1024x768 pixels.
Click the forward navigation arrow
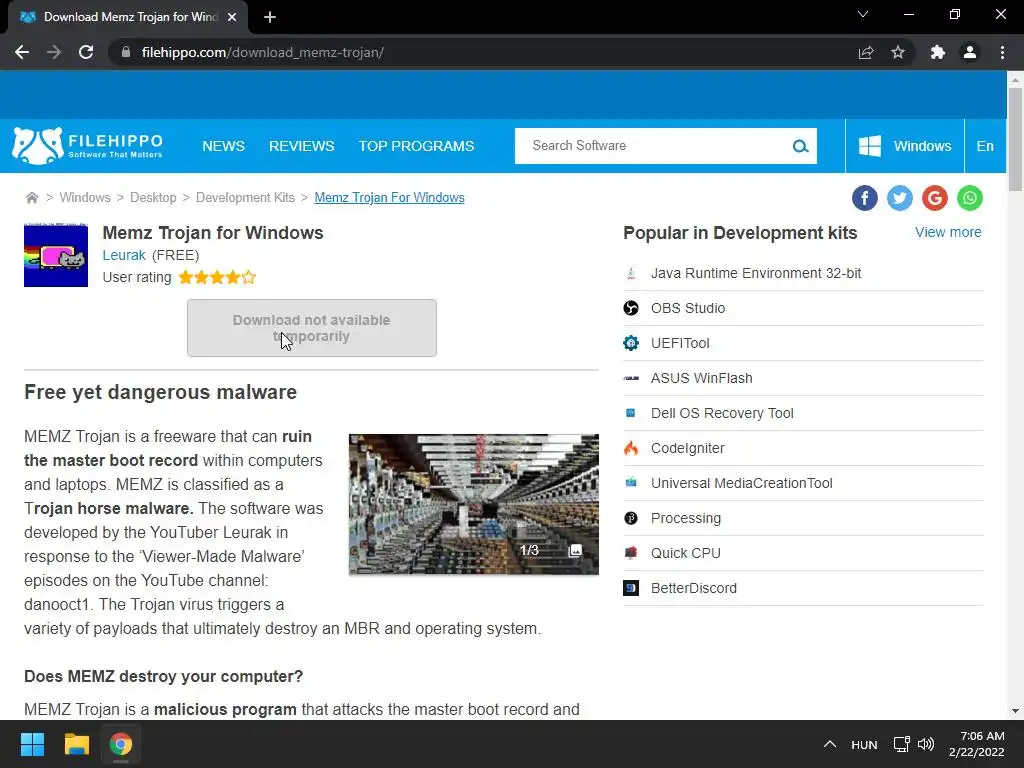54,52
